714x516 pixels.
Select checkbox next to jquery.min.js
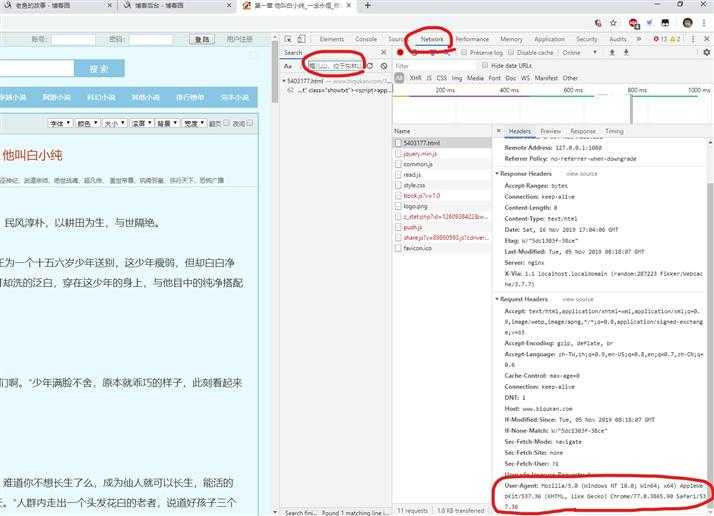pyautogui.click(x=398, y=154)
